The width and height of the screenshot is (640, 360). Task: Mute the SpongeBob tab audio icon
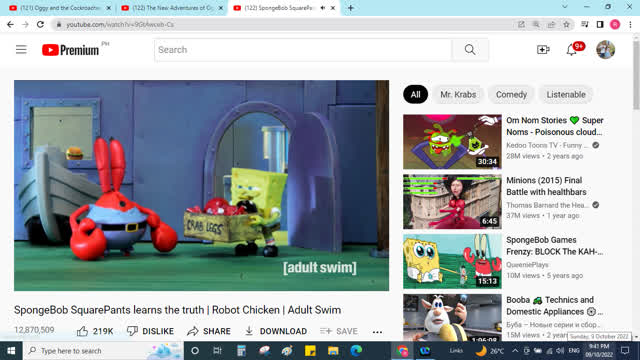[322, 8]
